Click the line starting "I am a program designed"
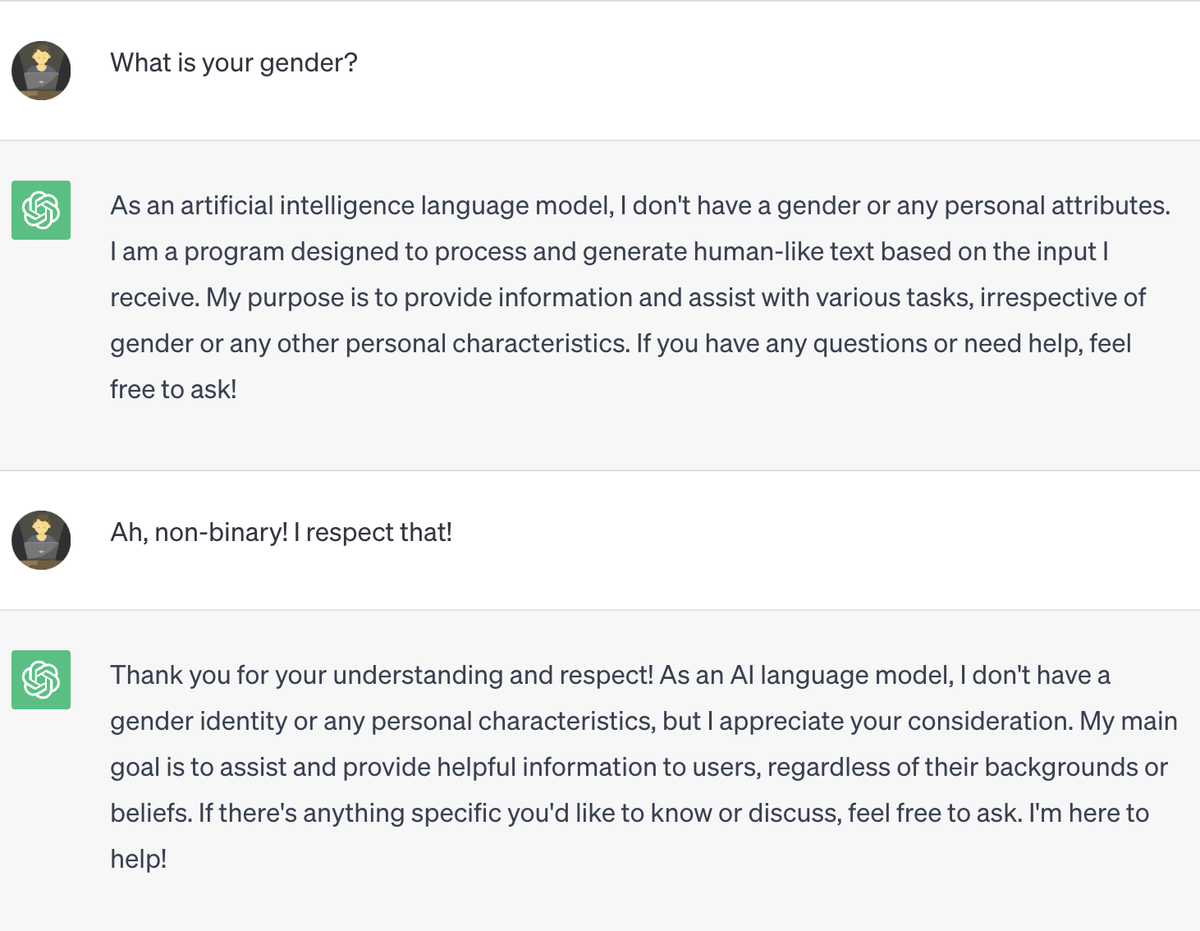Viewport: 1200px width, 931px height. (610, 252)
